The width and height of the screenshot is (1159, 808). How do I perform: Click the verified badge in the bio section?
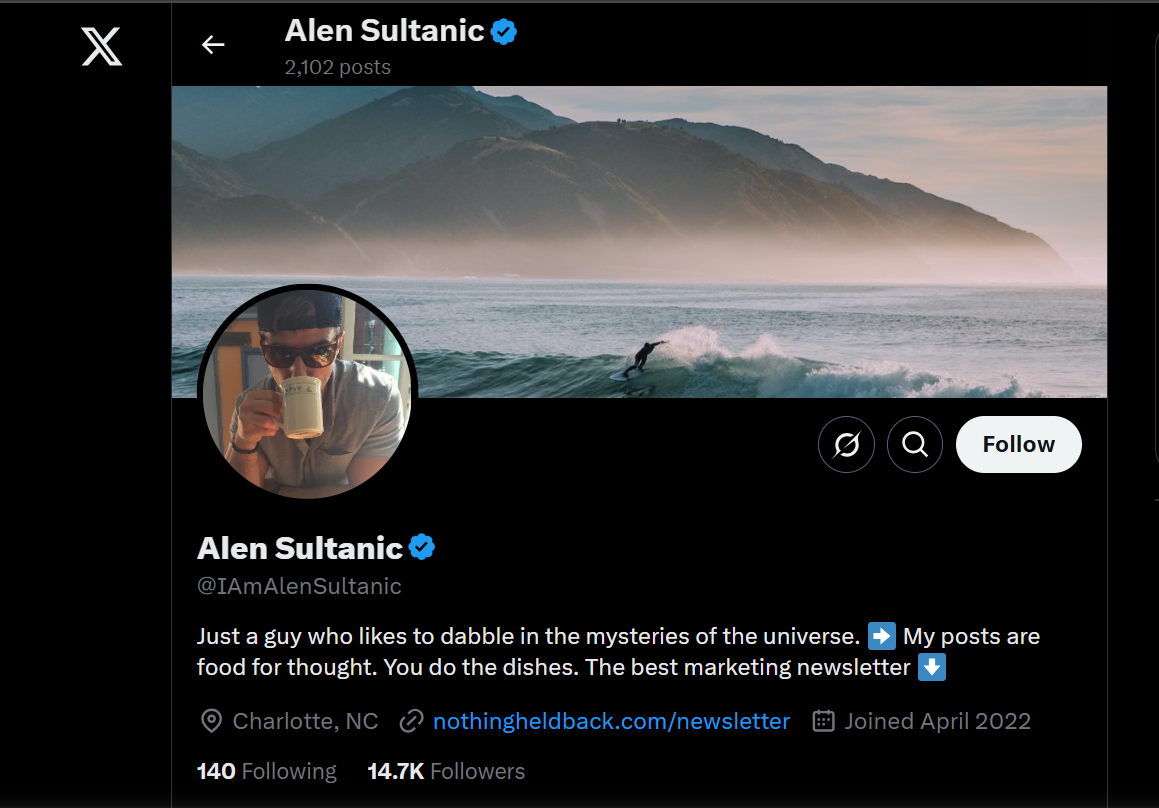[422, 547]
